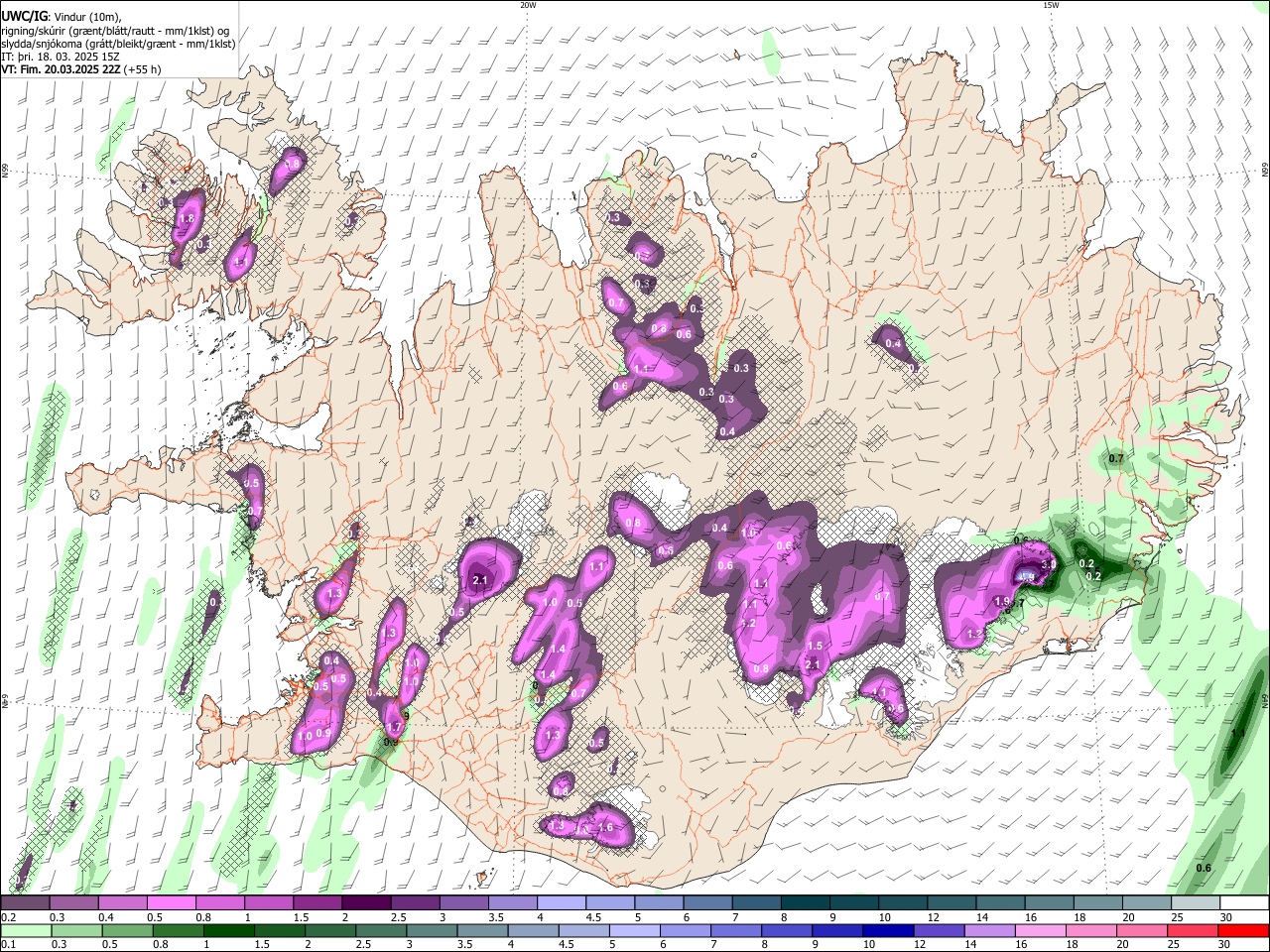This screenshot has height=952, width=1270.
Task: Click the 15W longitude label on top edge
Action: click(1051, 5)
